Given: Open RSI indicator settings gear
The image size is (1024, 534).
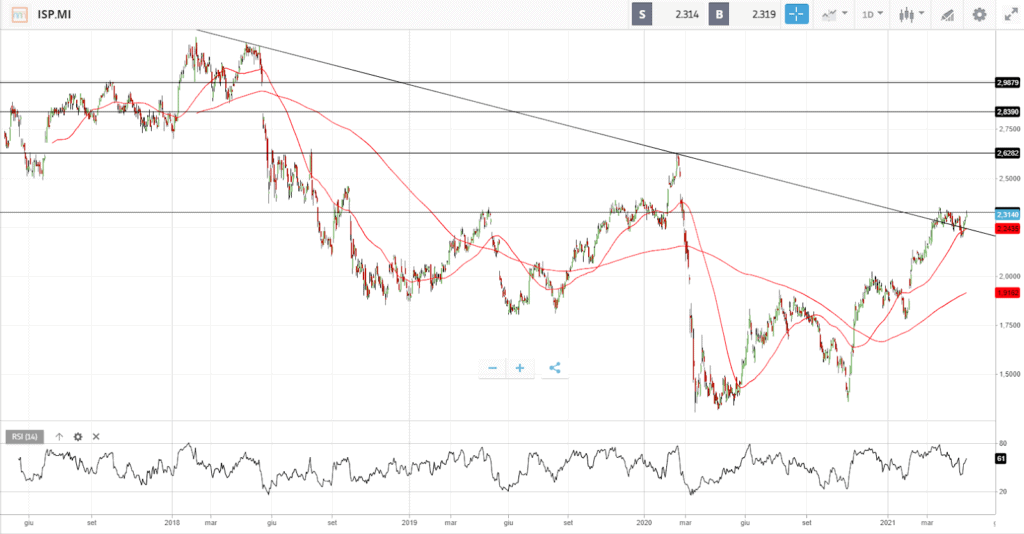Looking at the screenshot, I should tap(78, 437).
